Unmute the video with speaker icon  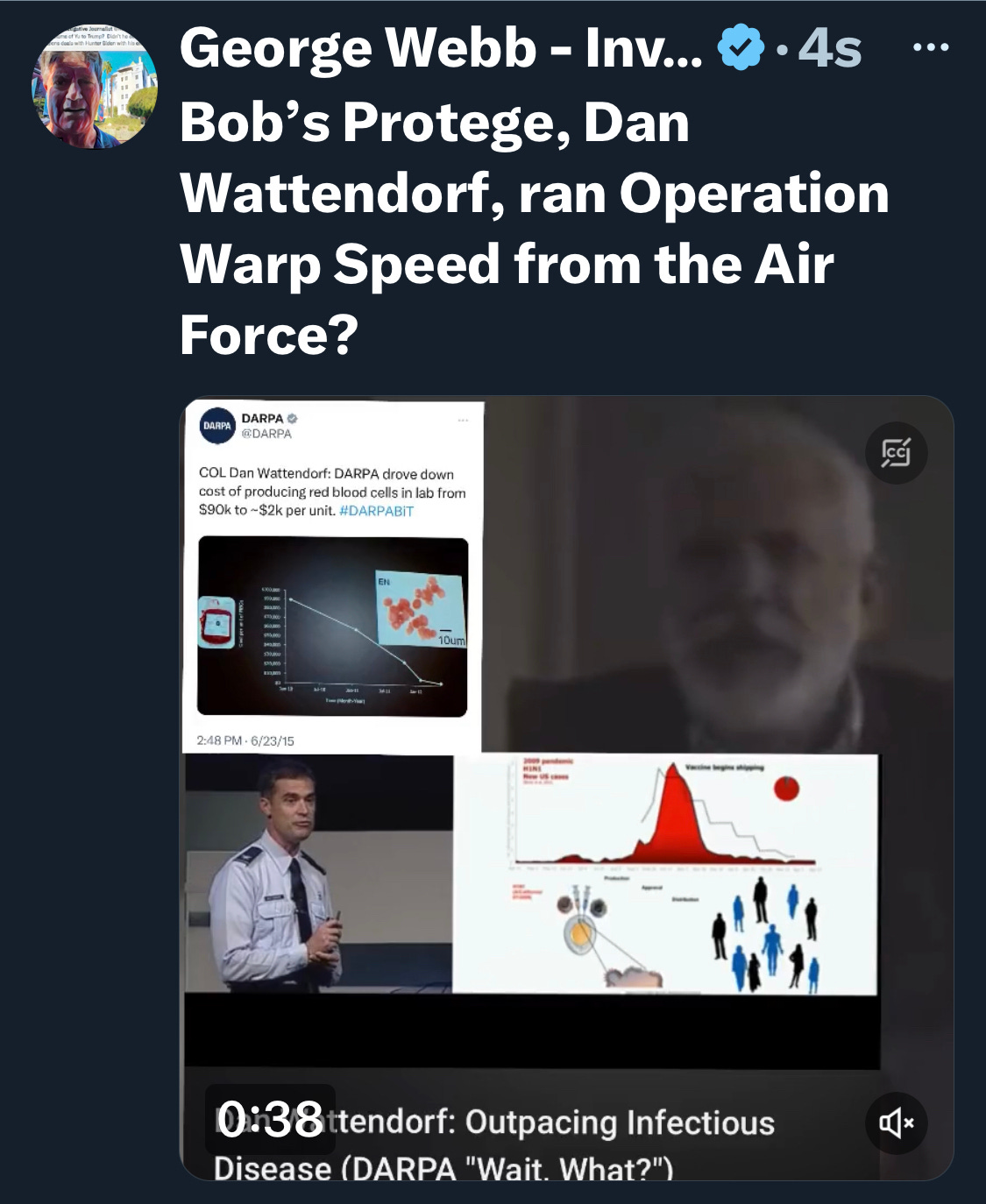tap(896, 1123)
